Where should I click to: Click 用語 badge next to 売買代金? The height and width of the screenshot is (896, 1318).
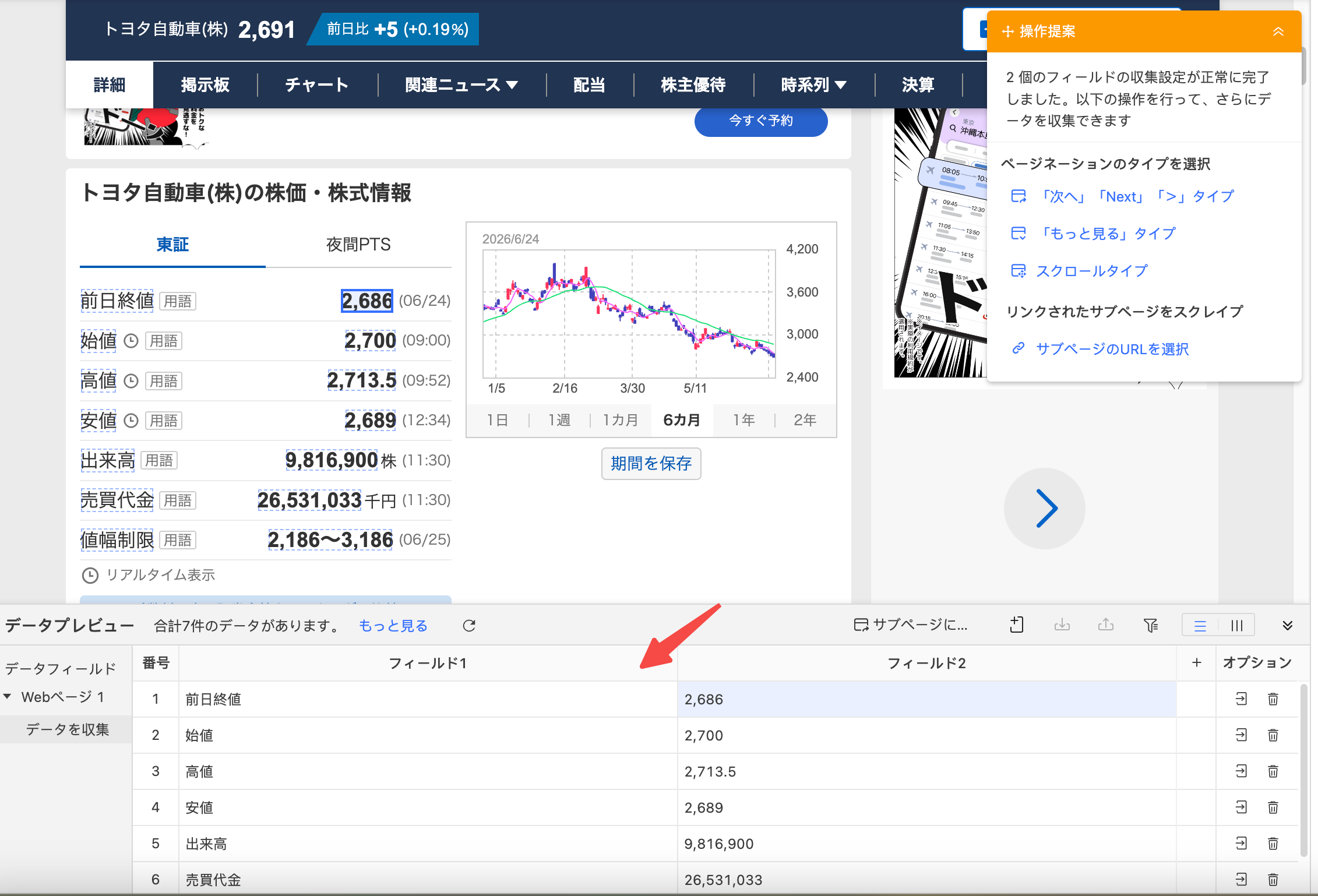(178, 500)
